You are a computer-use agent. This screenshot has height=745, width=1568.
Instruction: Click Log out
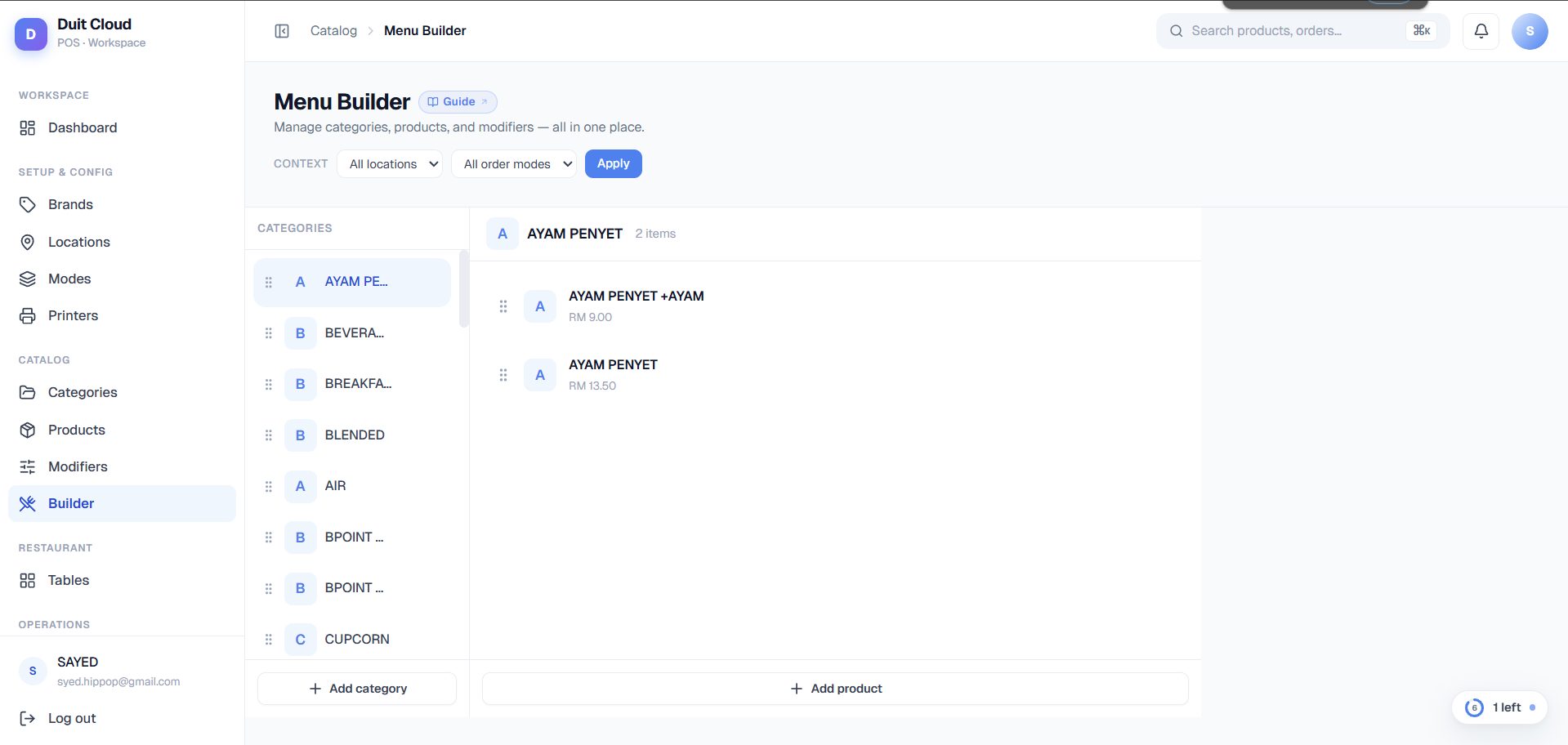click(122, 718)
